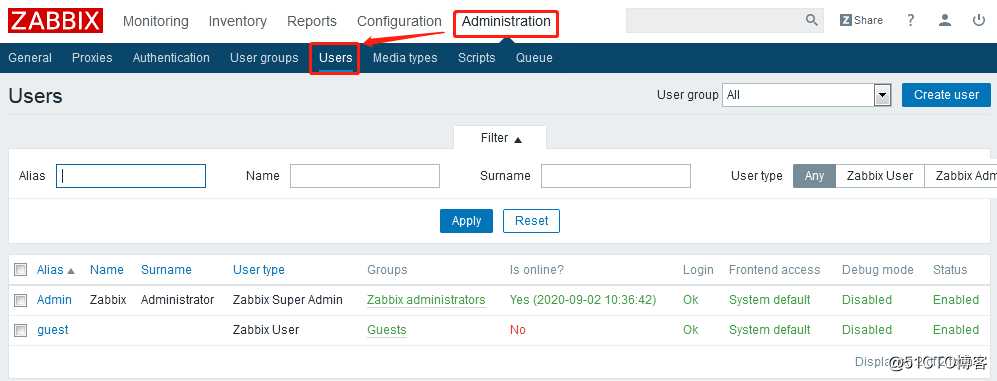The height and width of the screenshot is (381, 997).
Task: Open the Configuration menu
Action: tap(399, 21)
